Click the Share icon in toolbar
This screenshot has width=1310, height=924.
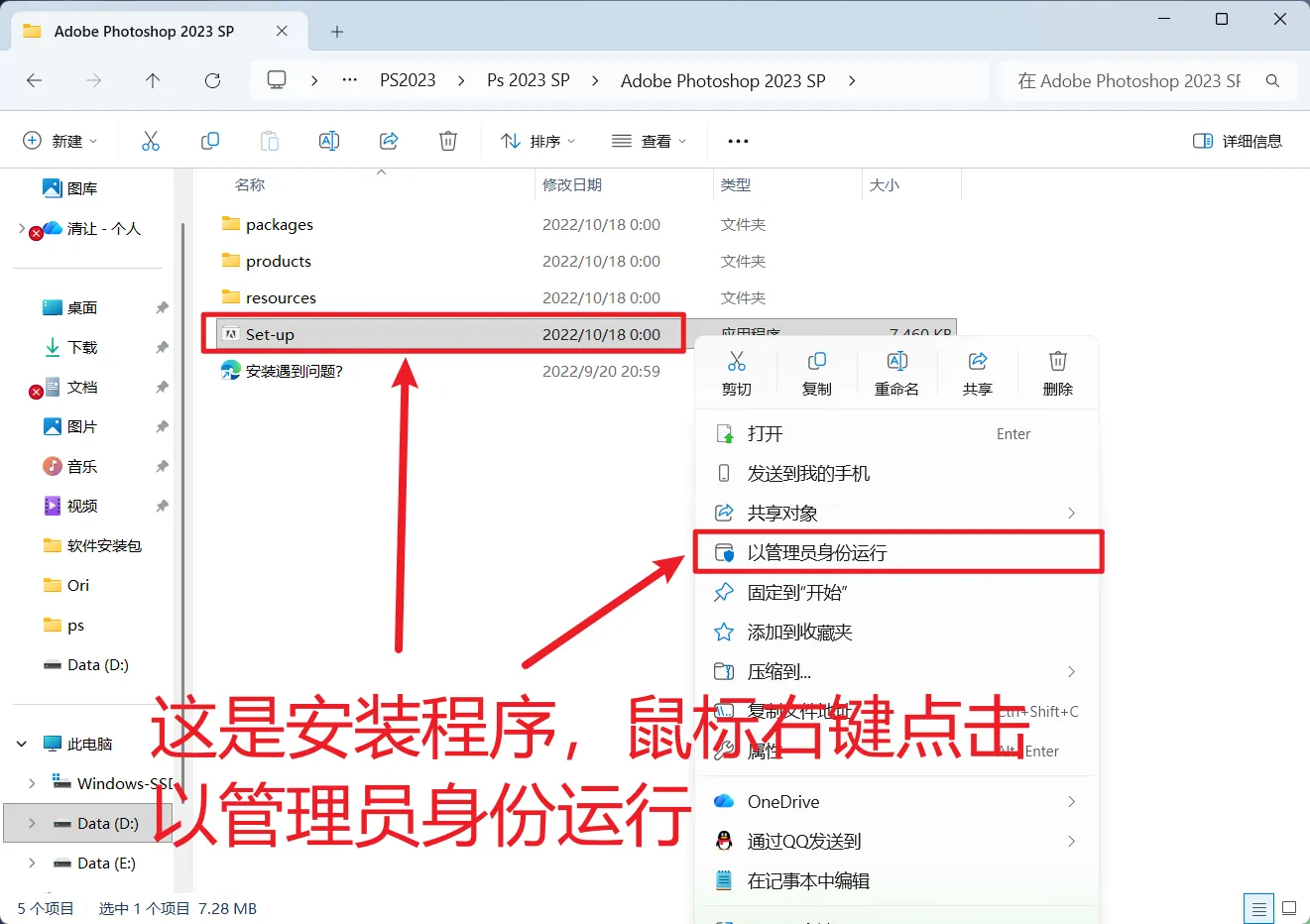pyautogui.click(x=389, y=141)
